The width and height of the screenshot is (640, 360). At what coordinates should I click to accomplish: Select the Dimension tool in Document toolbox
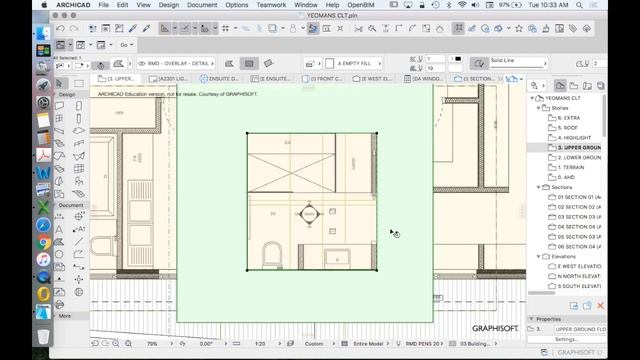coord(60,216)
